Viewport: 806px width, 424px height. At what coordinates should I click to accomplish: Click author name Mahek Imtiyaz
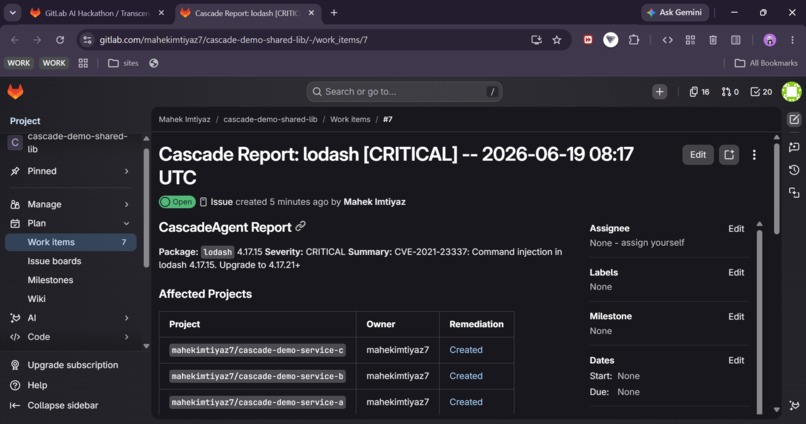(374, 202)
